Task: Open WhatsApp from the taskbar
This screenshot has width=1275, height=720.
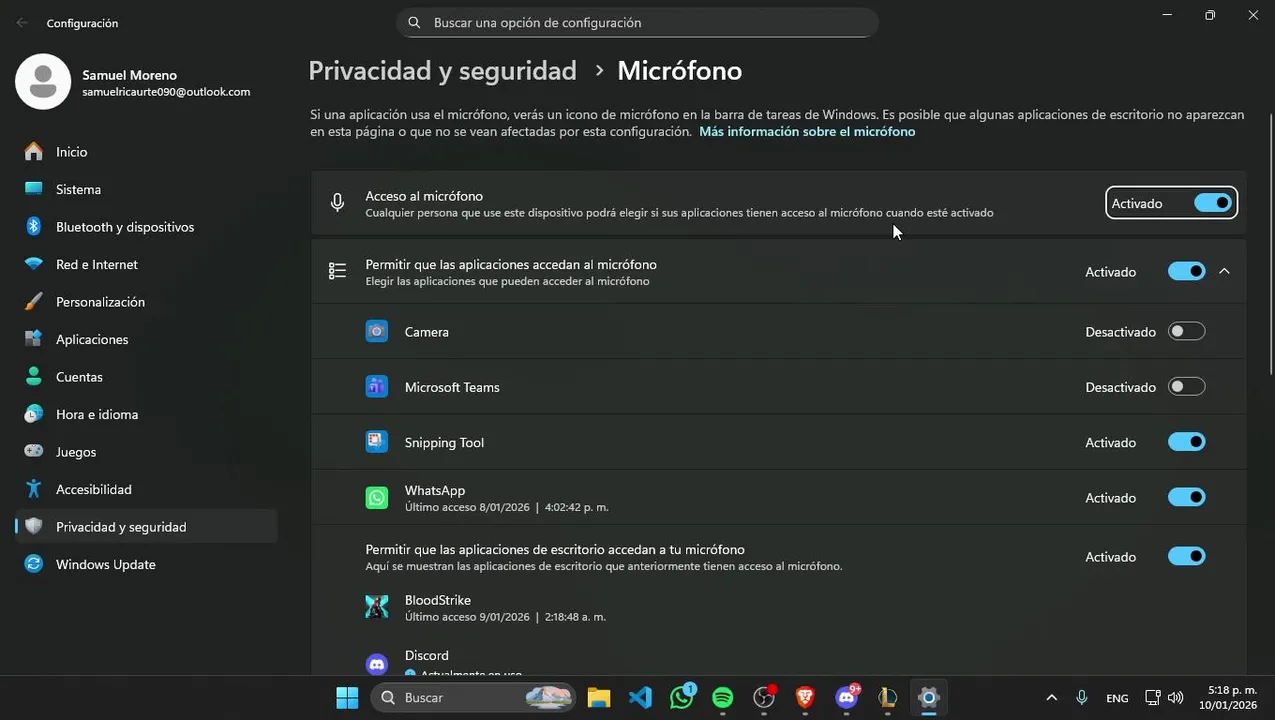Action: [x=682, y=697]
